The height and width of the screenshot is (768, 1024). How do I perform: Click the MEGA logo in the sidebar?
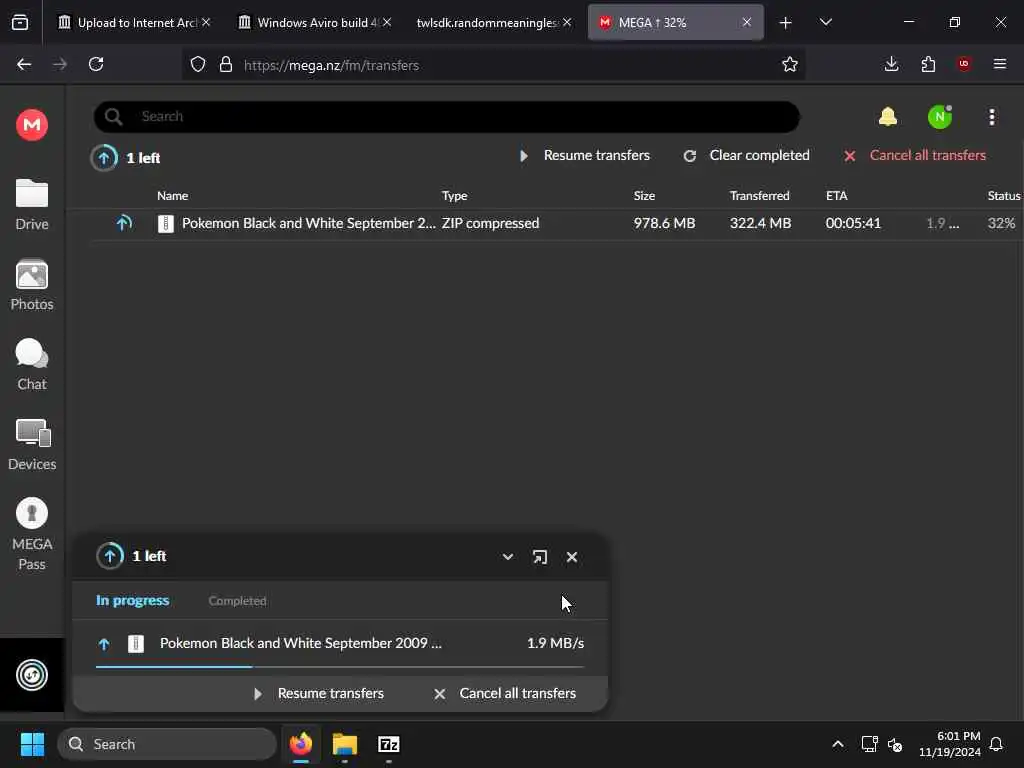pyautogui.click(x=32, y=125)
